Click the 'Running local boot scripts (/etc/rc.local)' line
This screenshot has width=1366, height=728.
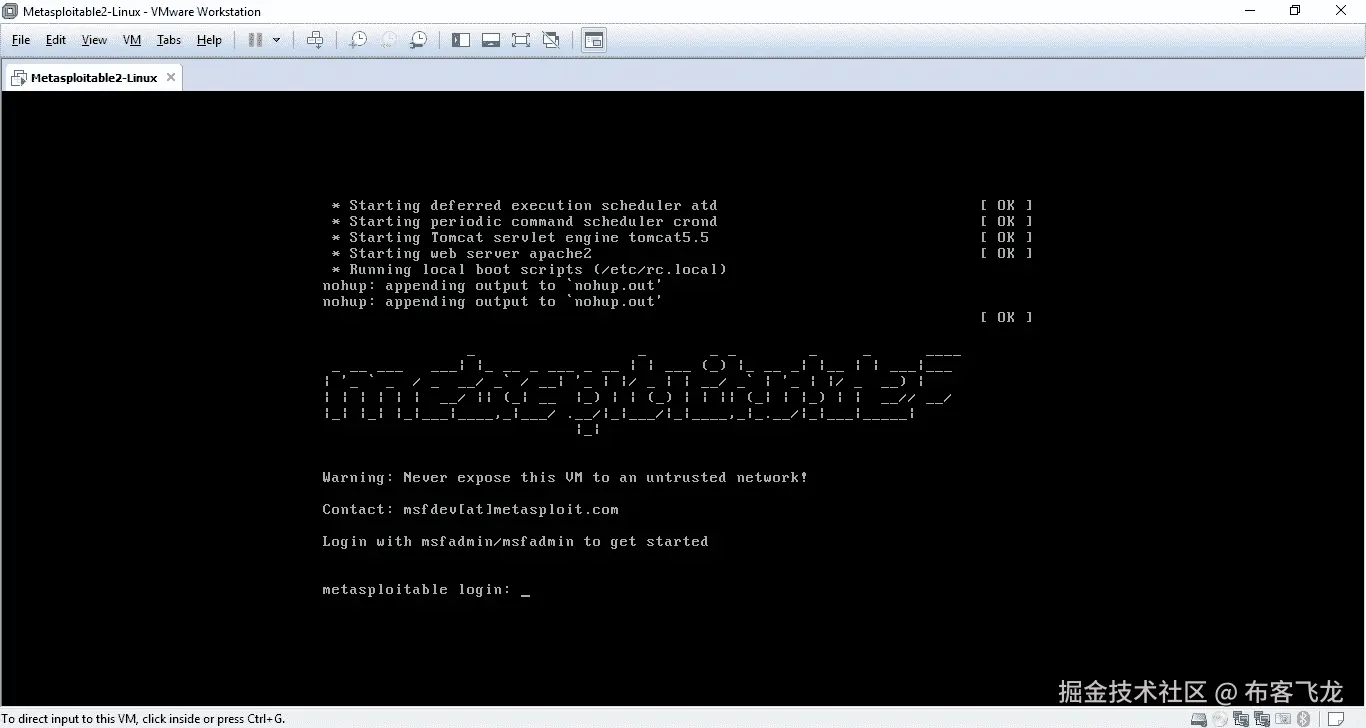530,270
